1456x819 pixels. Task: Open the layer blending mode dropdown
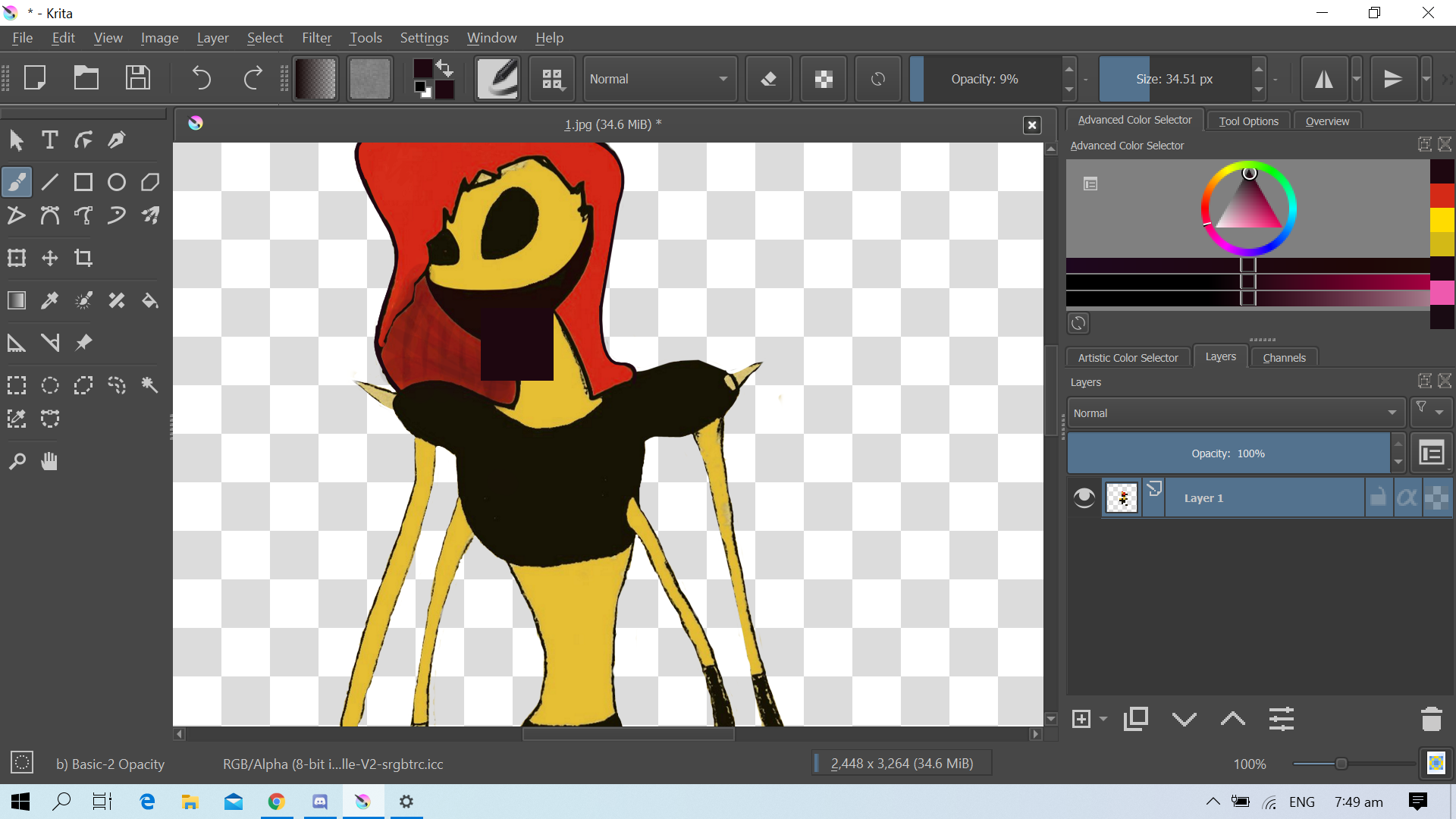click(1235, 413)
